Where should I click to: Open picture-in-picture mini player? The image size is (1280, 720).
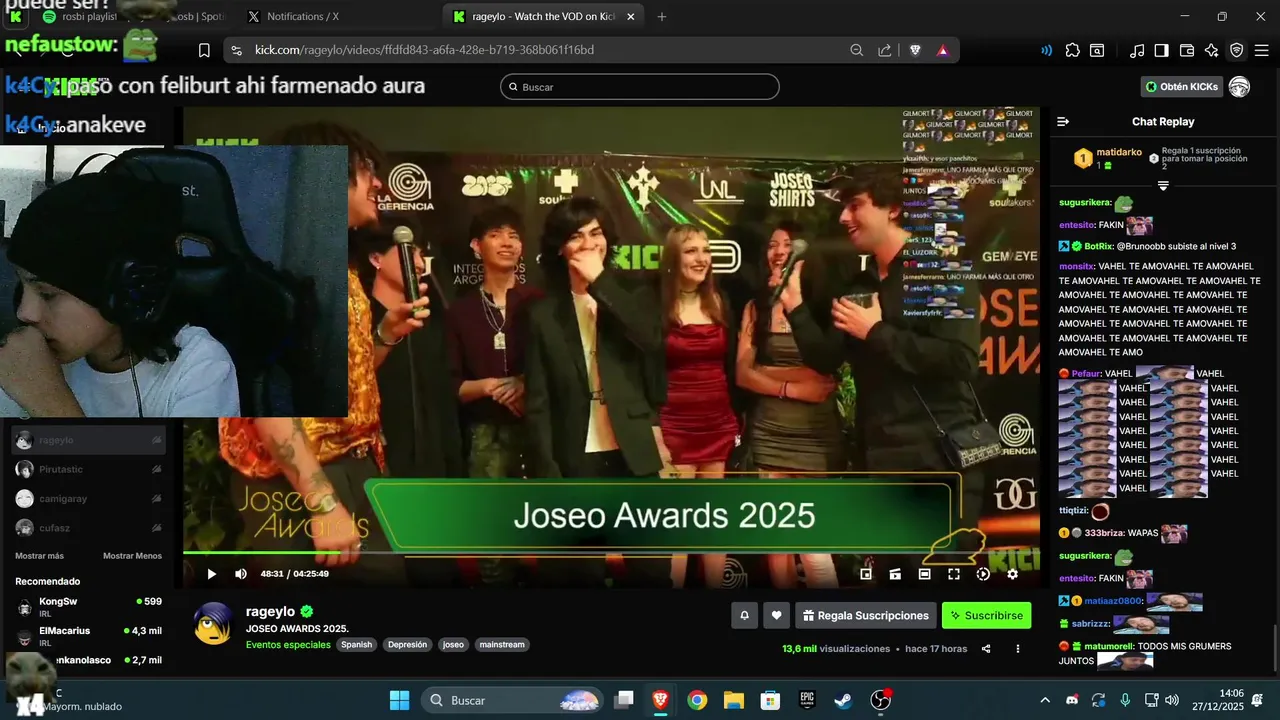coord(866,574)
